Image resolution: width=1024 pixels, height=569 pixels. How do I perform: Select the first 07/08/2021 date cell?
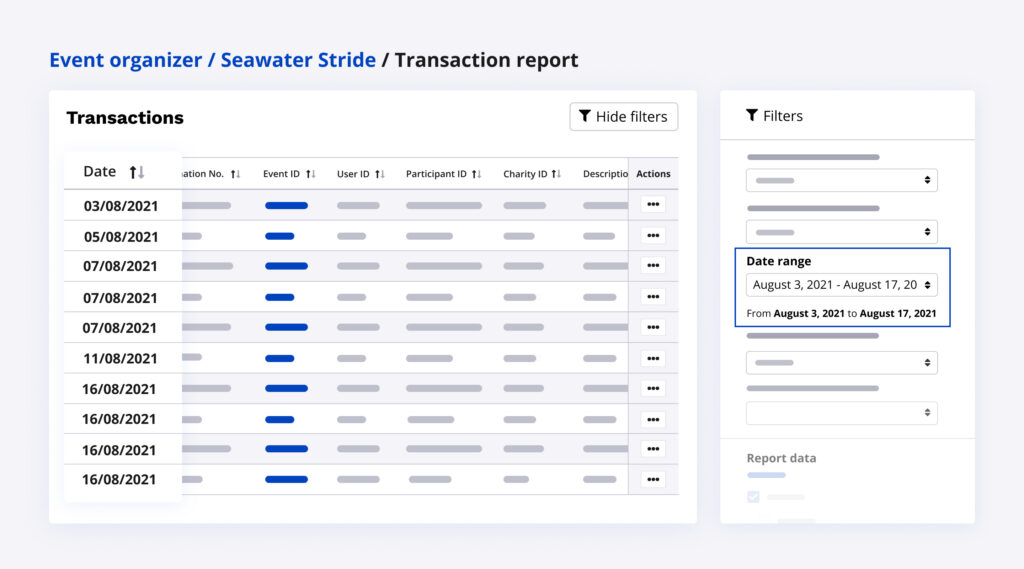pyautogui.click(x=120, y=266)
